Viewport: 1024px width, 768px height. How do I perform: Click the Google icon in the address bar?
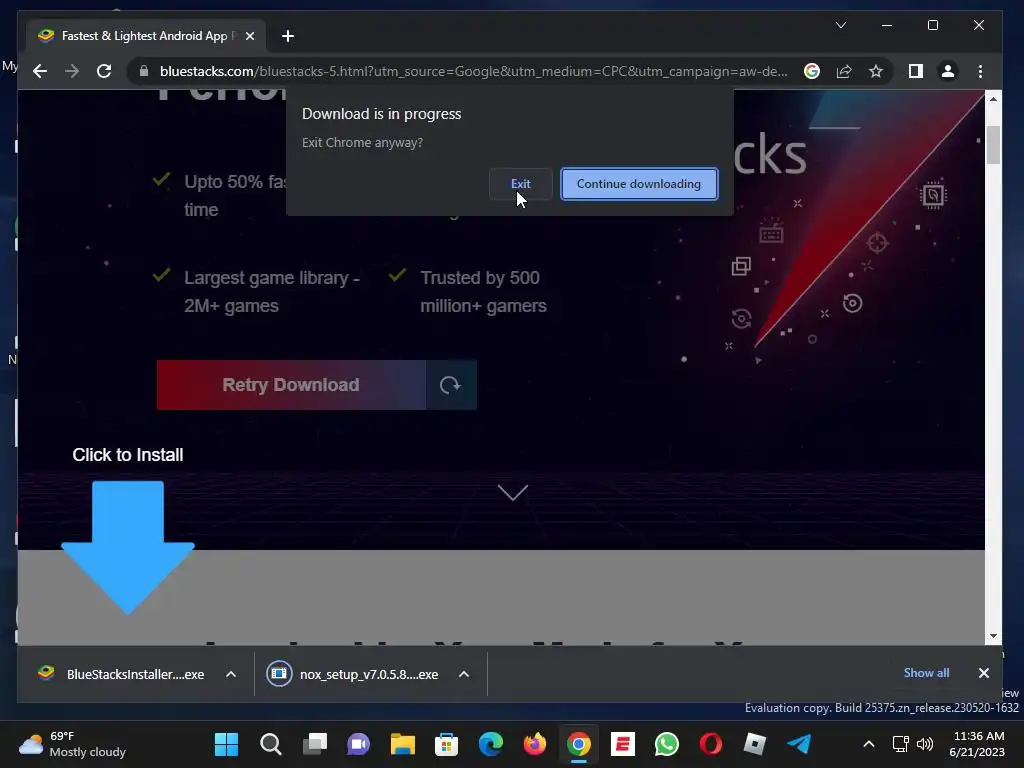(812, 71)
